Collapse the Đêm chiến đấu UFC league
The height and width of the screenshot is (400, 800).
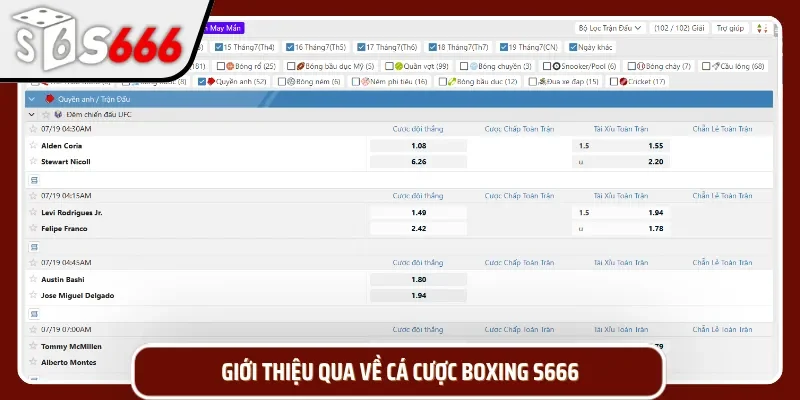tap(32, 115)
